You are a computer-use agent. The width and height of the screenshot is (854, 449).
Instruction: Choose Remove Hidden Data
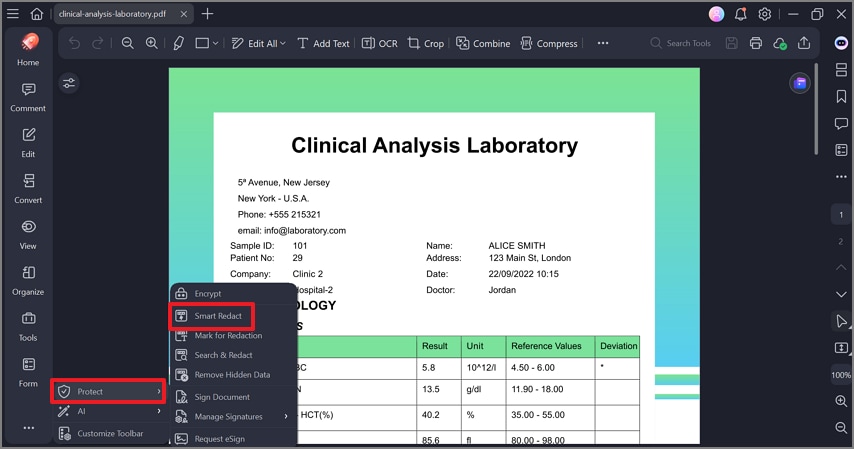tap(233, 375)
